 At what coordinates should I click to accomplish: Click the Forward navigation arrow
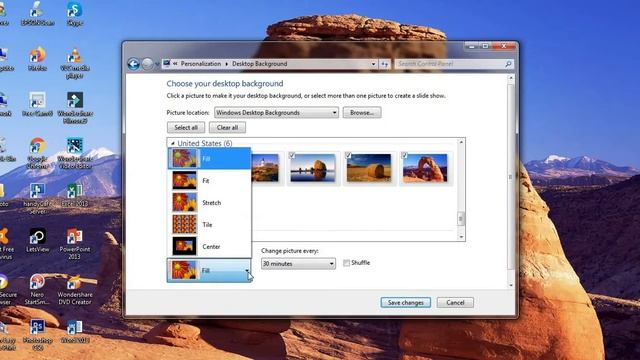(x=147, y=64)
